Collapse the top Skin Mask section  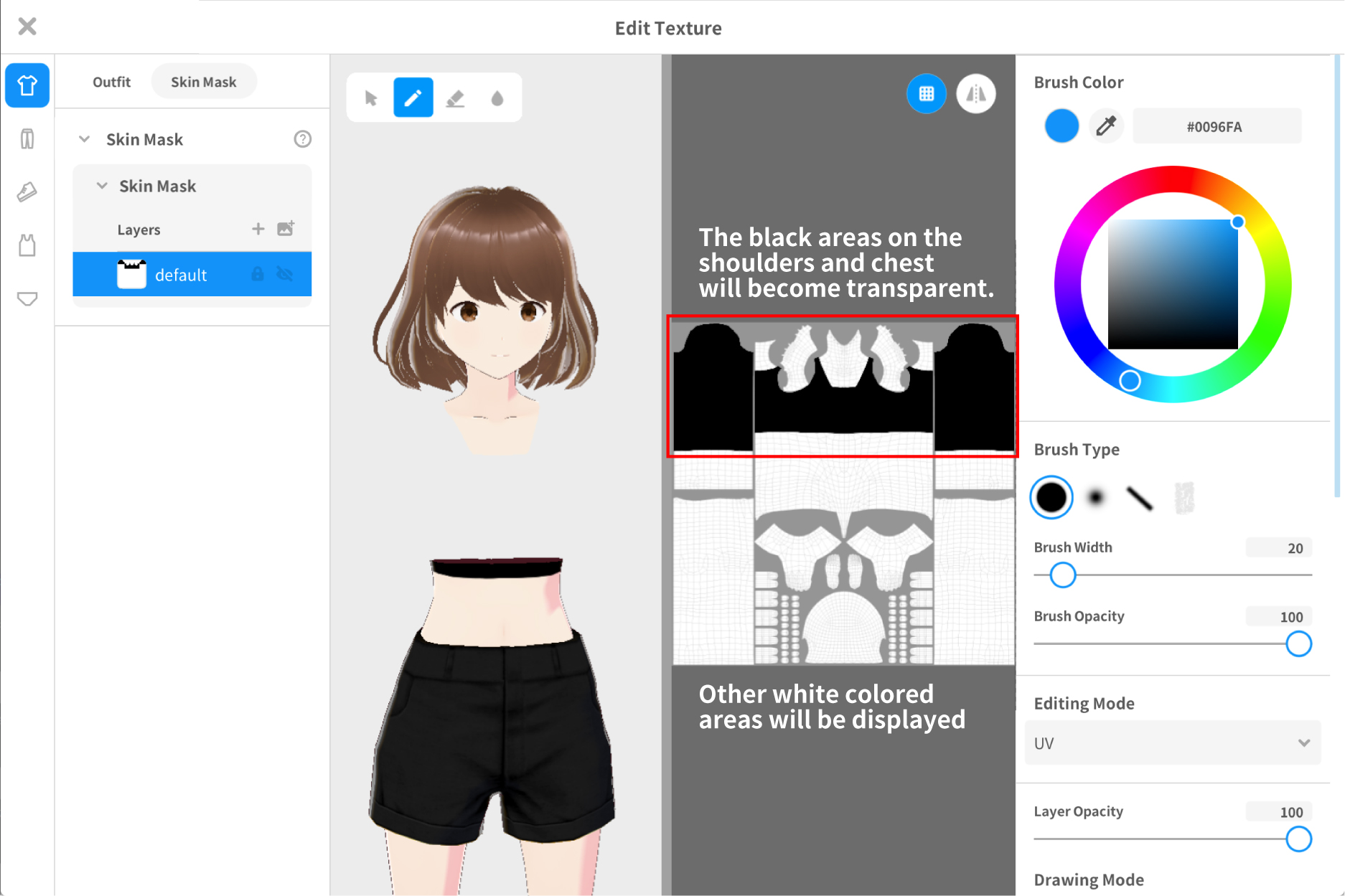85,139
